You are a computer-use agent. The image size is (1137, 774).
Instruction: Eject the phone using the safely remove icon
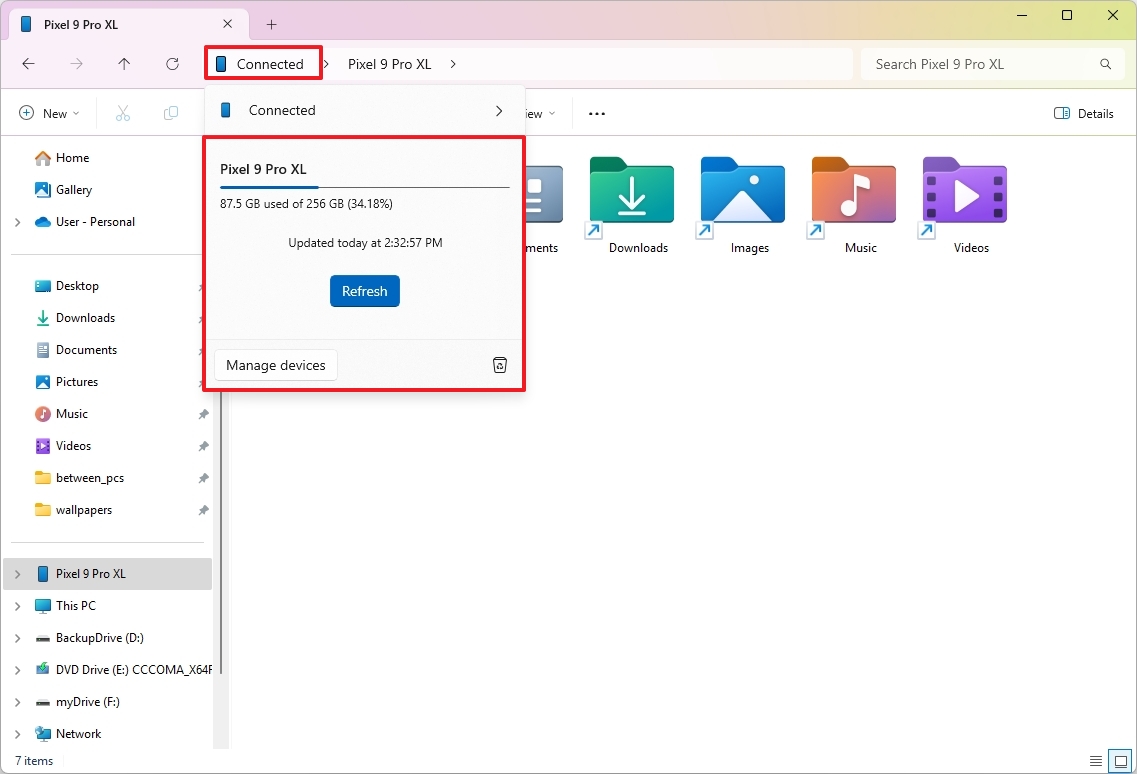click(500, 364)
